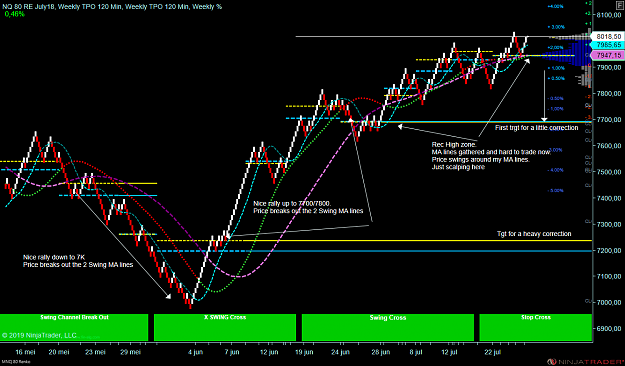Click the 24 jun date label
This screenshot has width=625, height=366.
(x=340, y=352)
